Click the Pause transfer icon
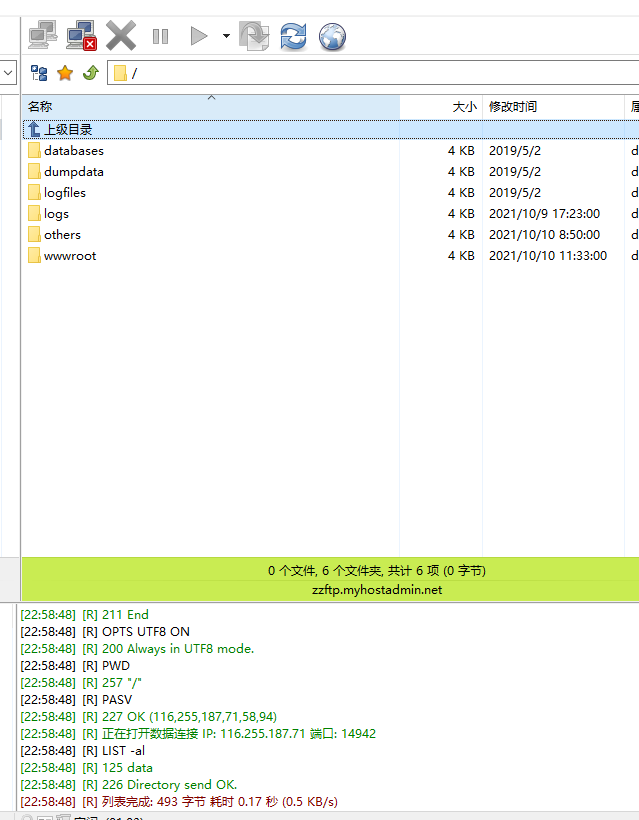The image size is (639, 820). coord(160,37)
